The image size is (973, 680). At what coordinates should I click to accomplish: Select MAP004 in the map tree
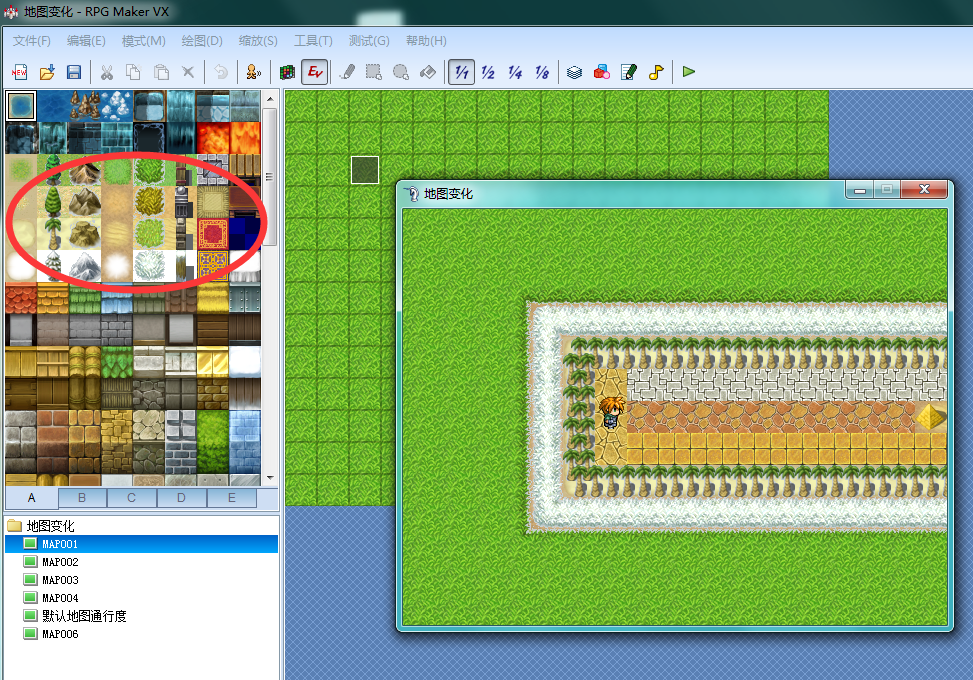coord(60,598)
